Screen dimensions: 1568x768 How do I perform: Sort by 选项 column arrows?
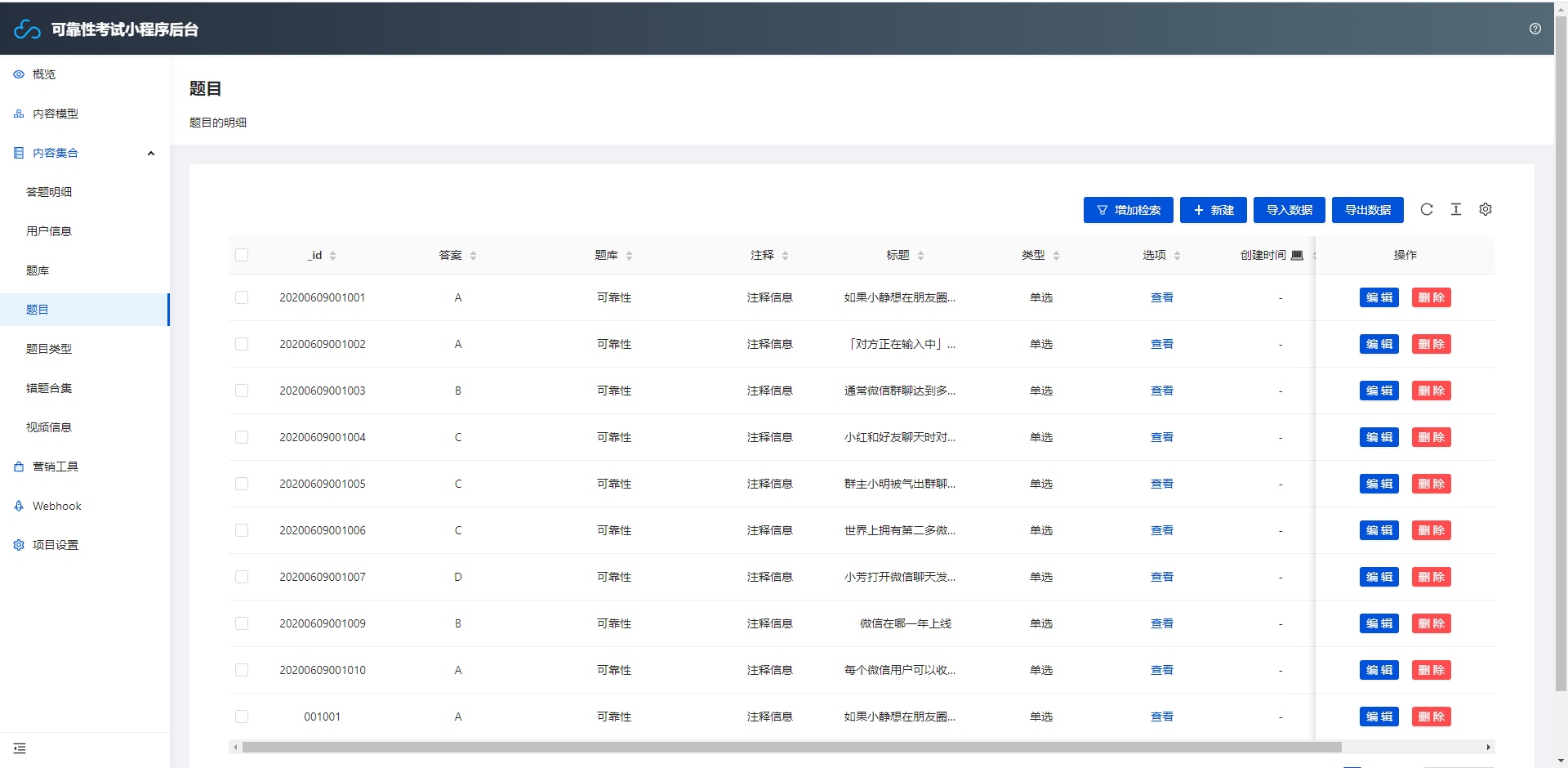pos(1178,256)
